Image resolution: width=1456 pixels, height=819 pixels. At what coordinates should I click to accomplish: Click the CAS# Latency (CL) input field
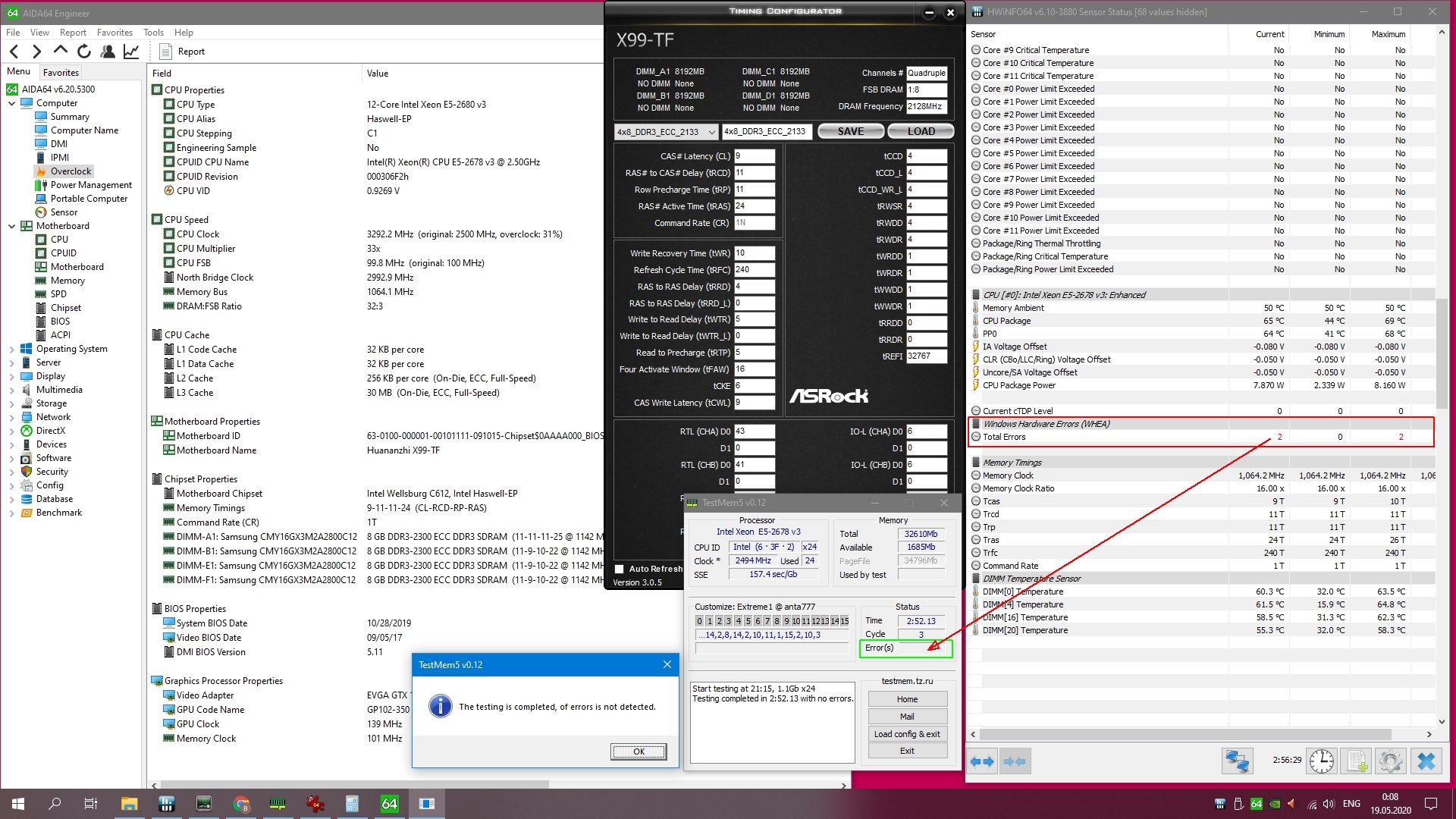(754, 156)
